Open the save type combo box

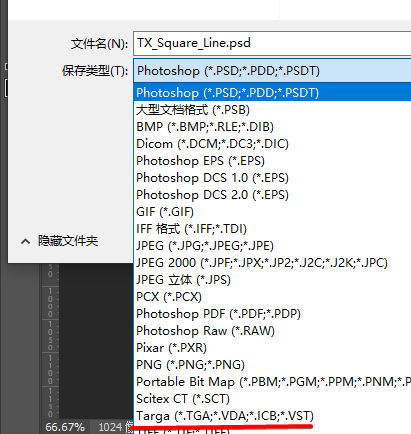pyautogui.click(x=272, y=71)
